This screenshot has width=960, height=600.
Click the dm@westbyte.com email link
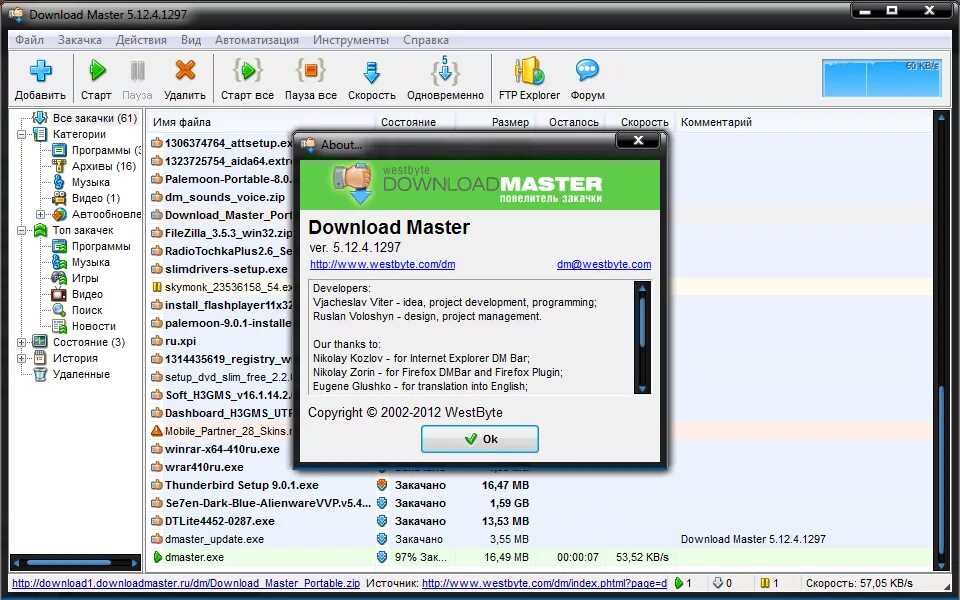point(604,264)
